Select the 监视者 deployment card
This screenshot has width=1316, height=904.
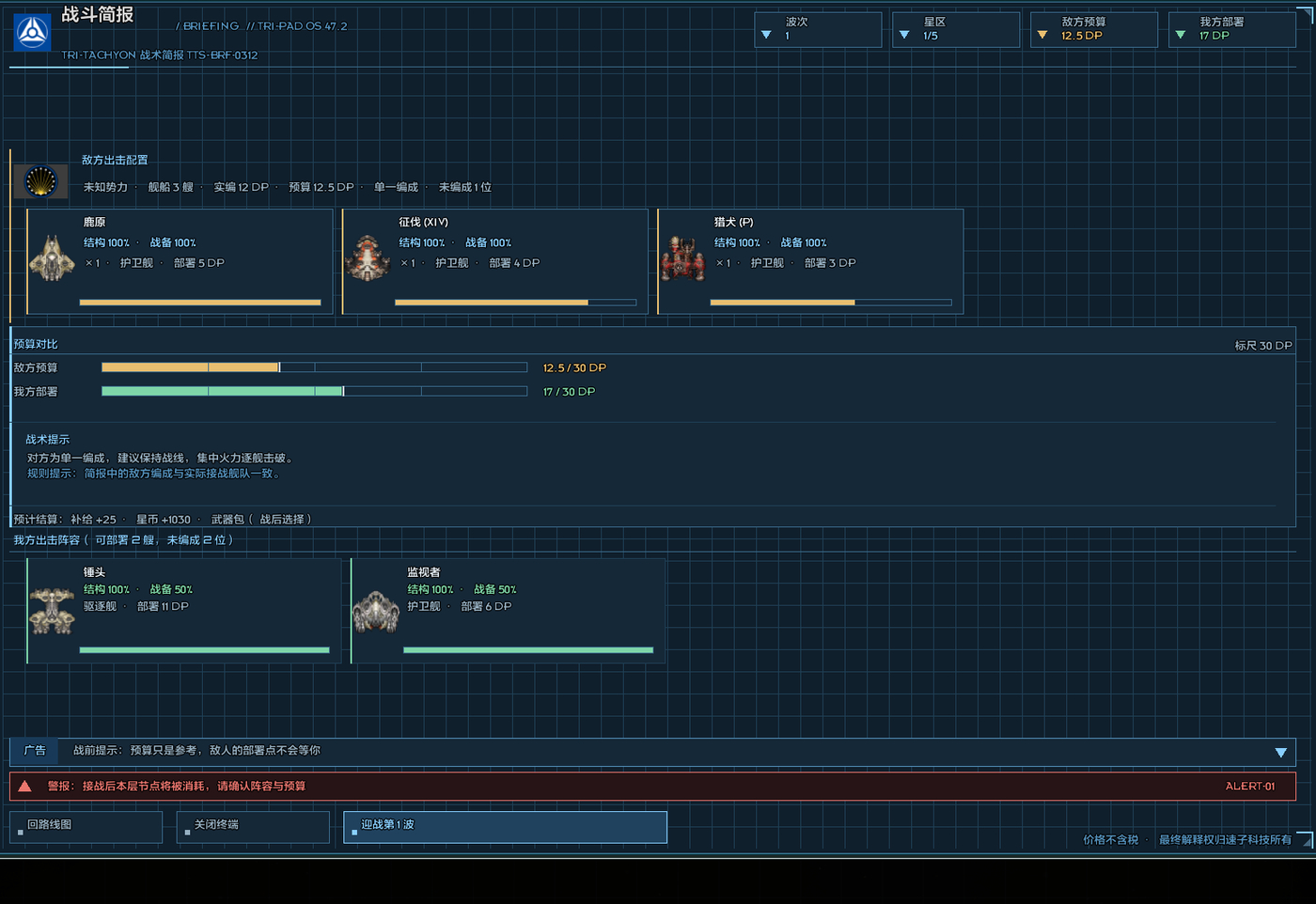click(509, 611)
